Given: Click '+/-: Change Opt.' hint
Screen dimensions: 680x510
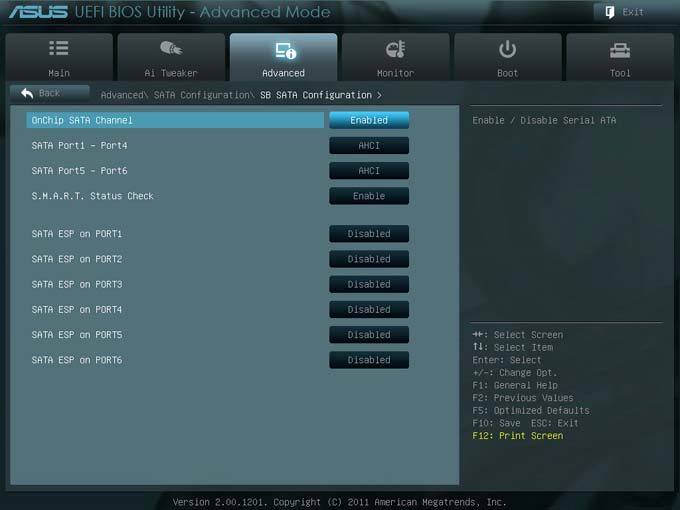Looking at the screenshot, I should click(x=515, y=373).
